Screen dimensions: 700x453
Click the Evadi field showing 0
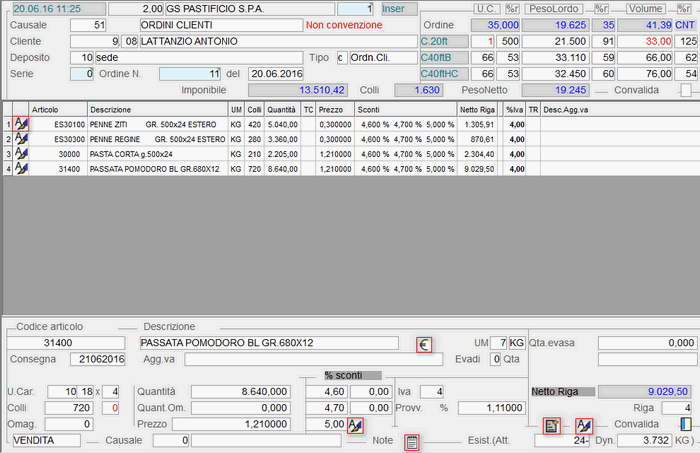tap(495, 359)
